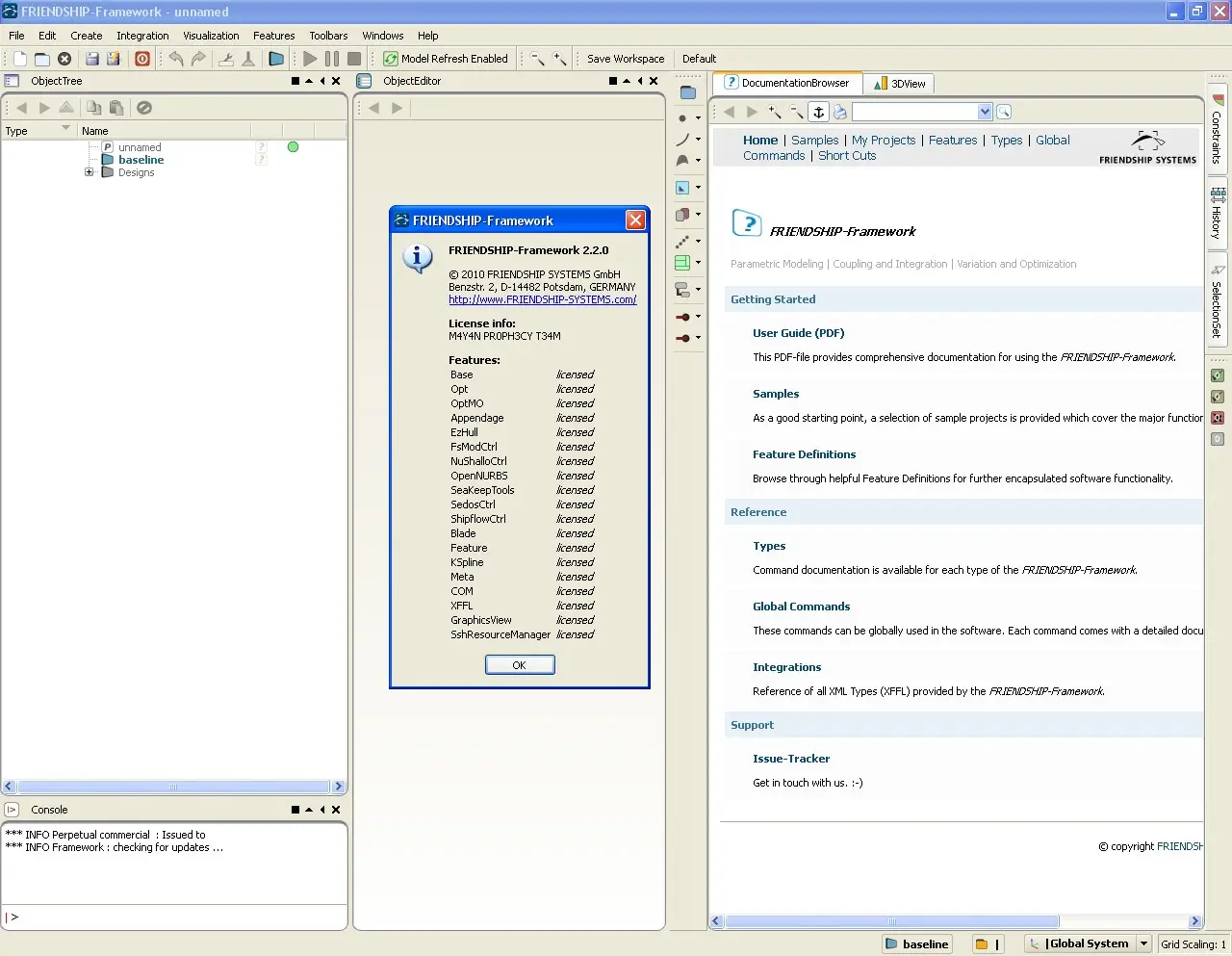Screen dimensions: 1232x956
Task: Toggle green status dot for unnamed row
Action: tap(293, 147)
